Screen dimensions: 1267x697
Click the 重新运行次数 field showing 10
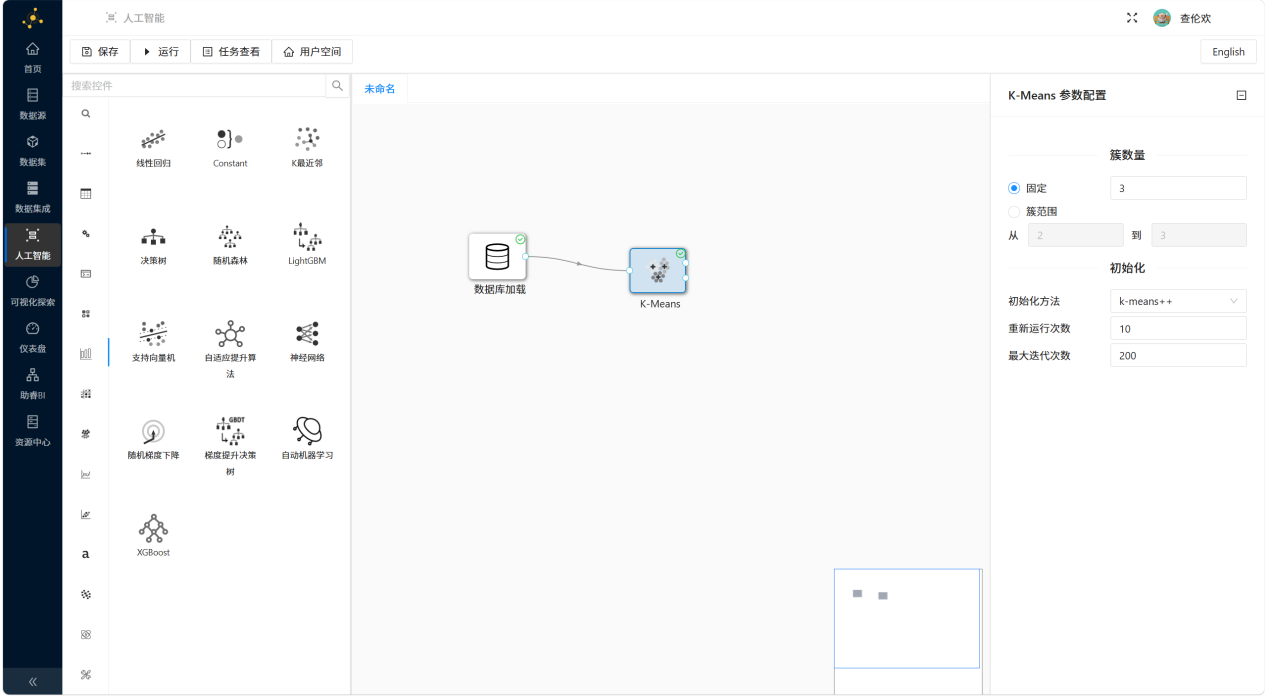[1178, 328]
